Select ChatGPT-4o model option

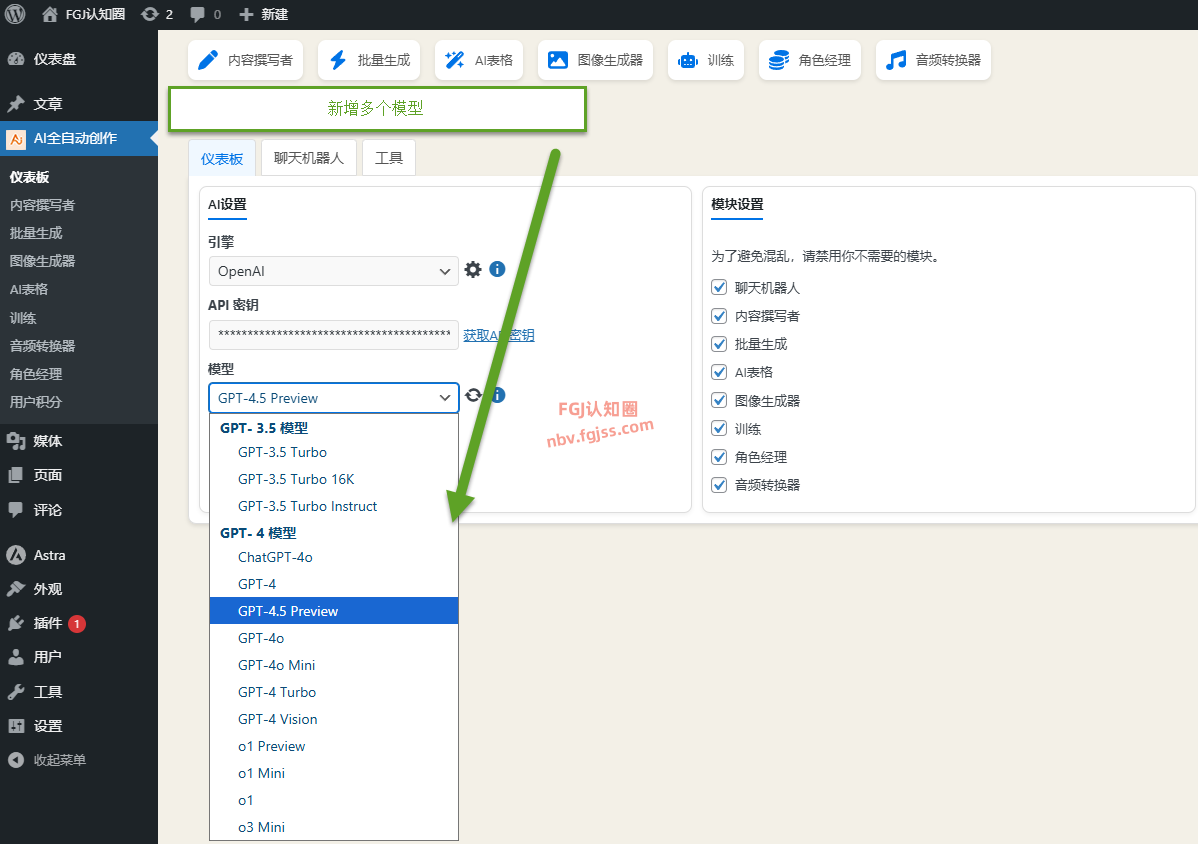334,557
